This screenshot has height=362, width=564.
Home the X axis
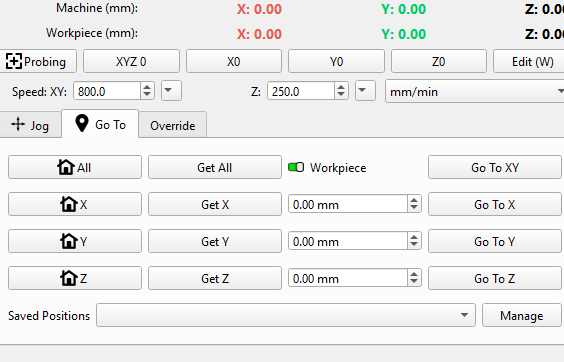[75, 204]
